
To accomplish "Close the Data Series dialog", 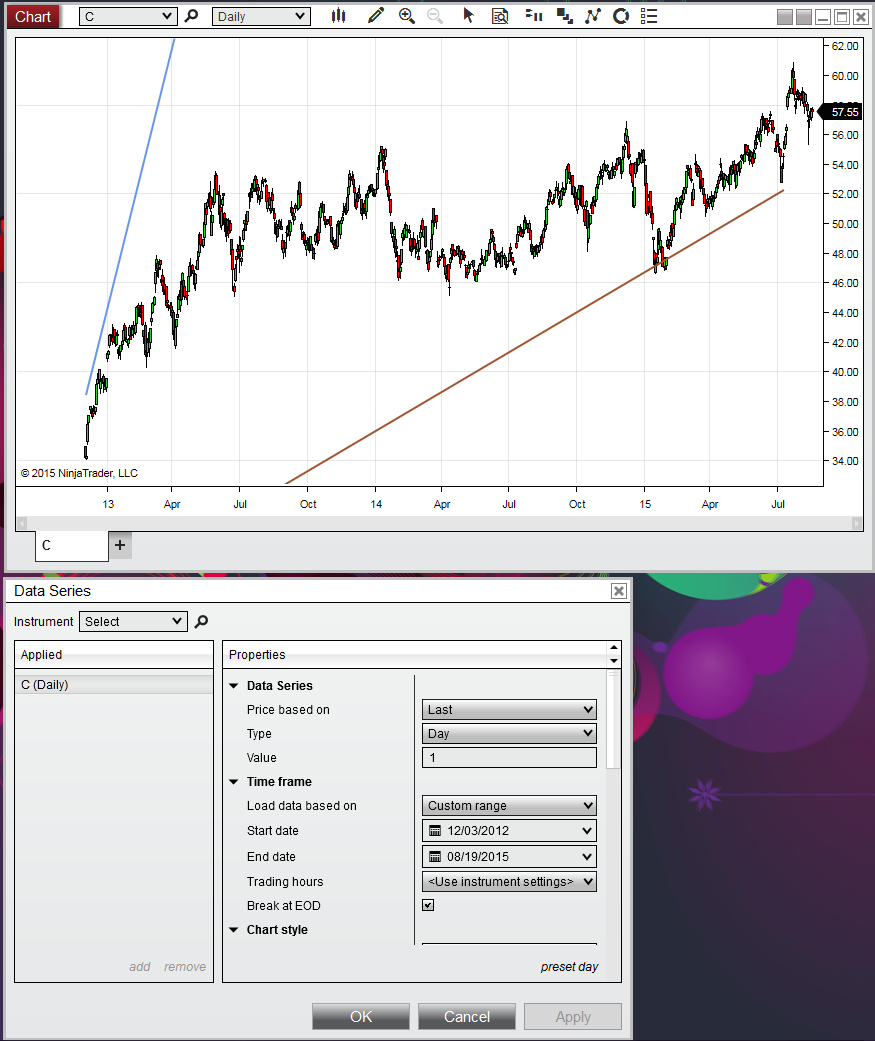I will coord(619,591).
